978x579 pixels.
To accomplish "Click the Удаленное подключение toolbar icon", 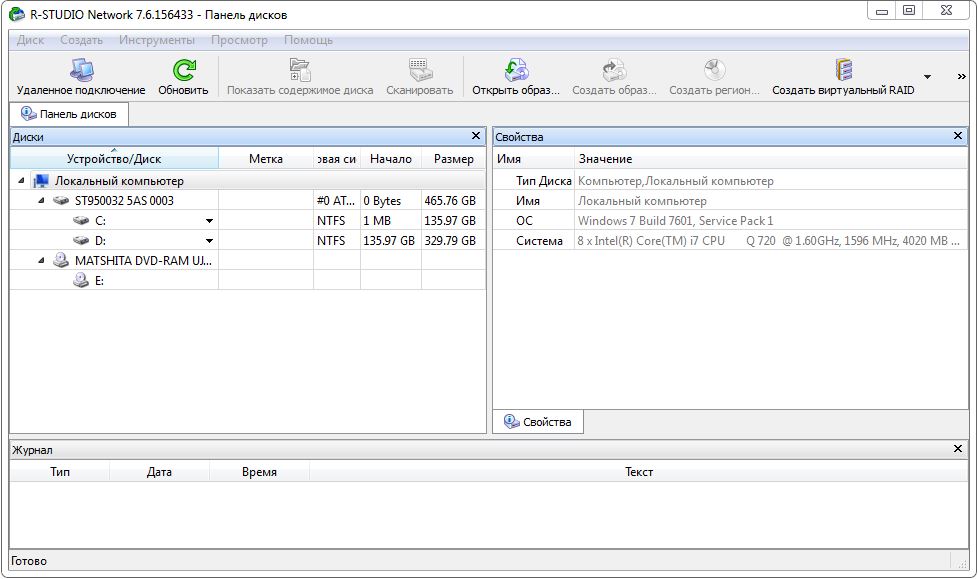I will (81, 70).
